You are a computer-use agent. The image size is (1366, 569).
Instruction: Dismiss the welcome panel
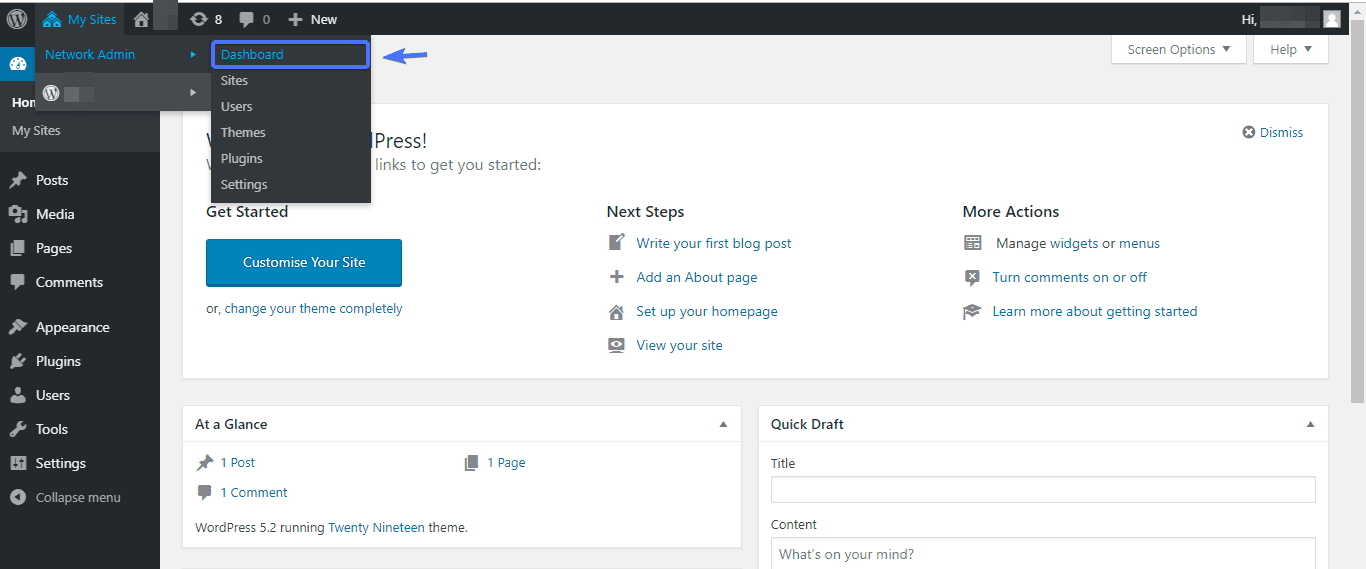tap(1272, 132)
